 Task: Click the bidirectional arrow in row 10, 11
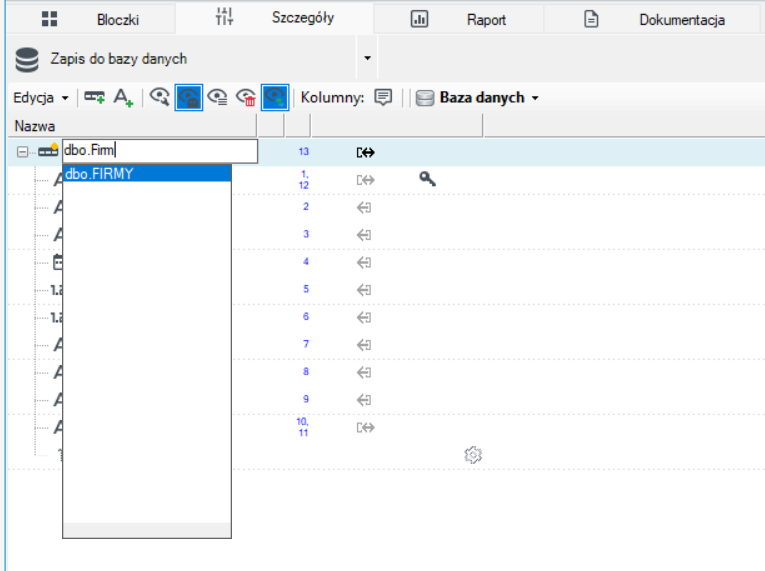coord(365,428)
